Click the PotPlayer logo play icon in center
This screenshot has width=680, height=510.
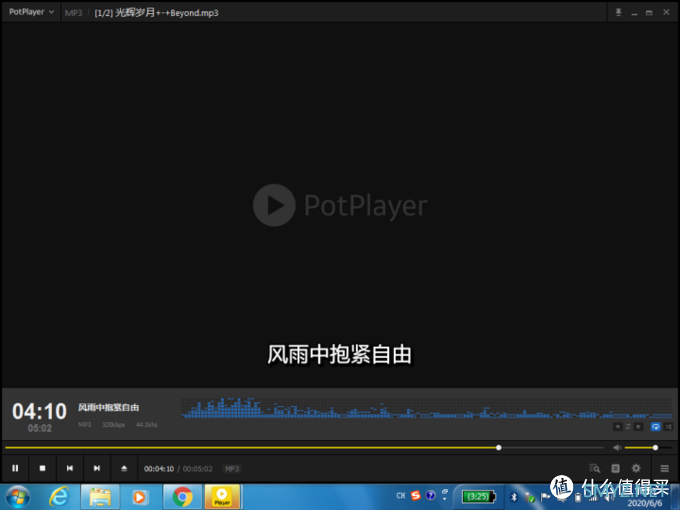click(x=274, y=205)
